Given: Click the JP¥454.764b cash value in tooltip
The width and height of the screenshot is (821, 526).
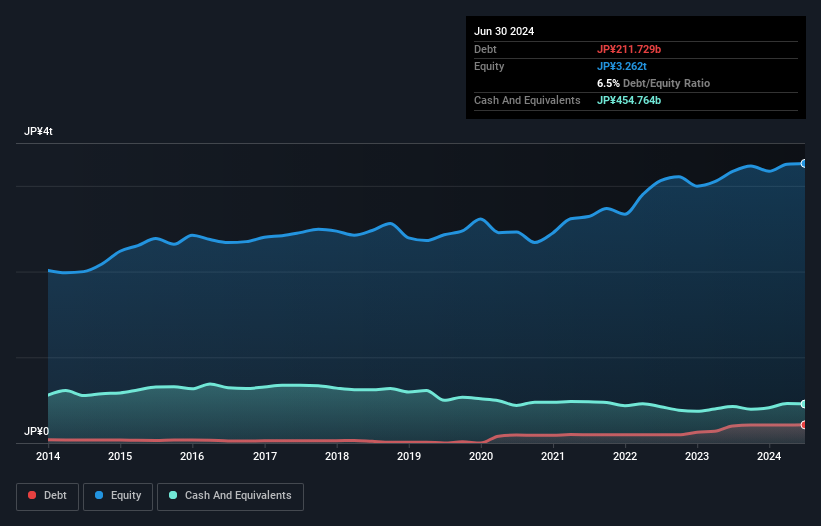Looking at the screenshot, I should [636, 100].
